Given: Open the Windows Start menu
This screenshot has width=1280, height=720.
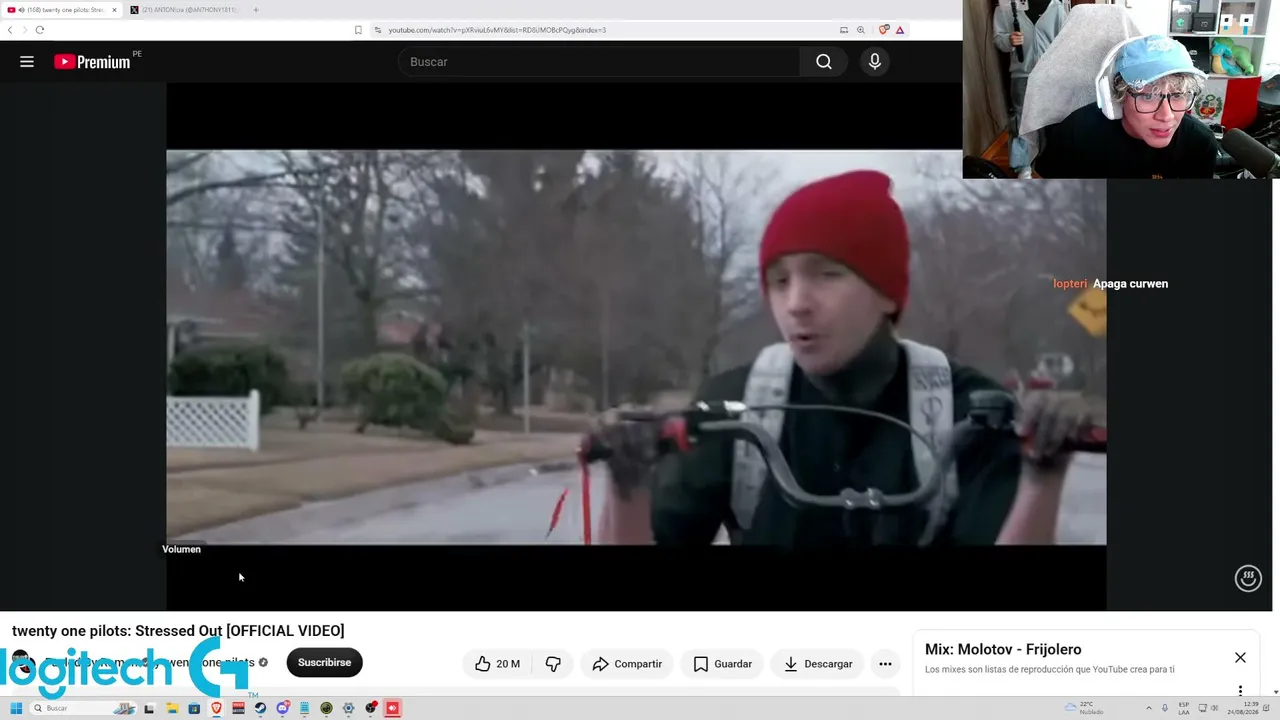Looking at the screenshot, I should 16,708.
